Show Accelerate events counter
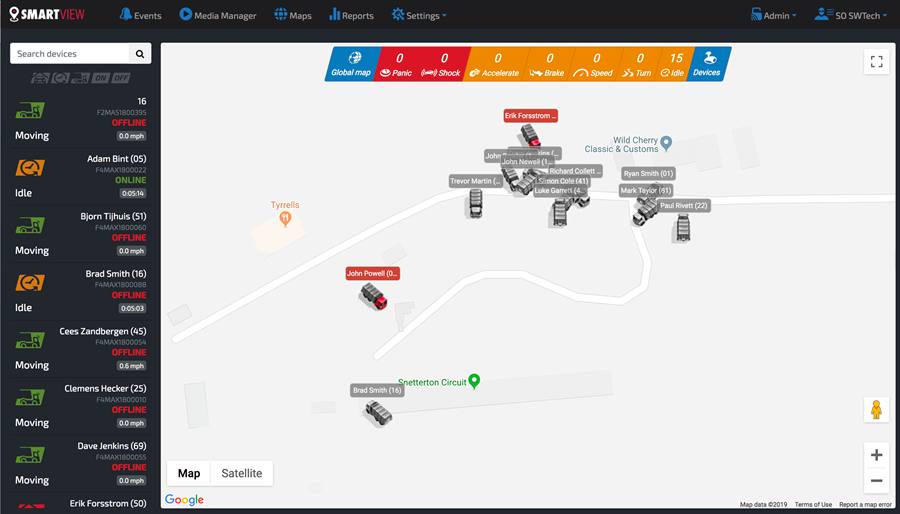This screenshot has height=514, width=900. (x=495, y=64)
